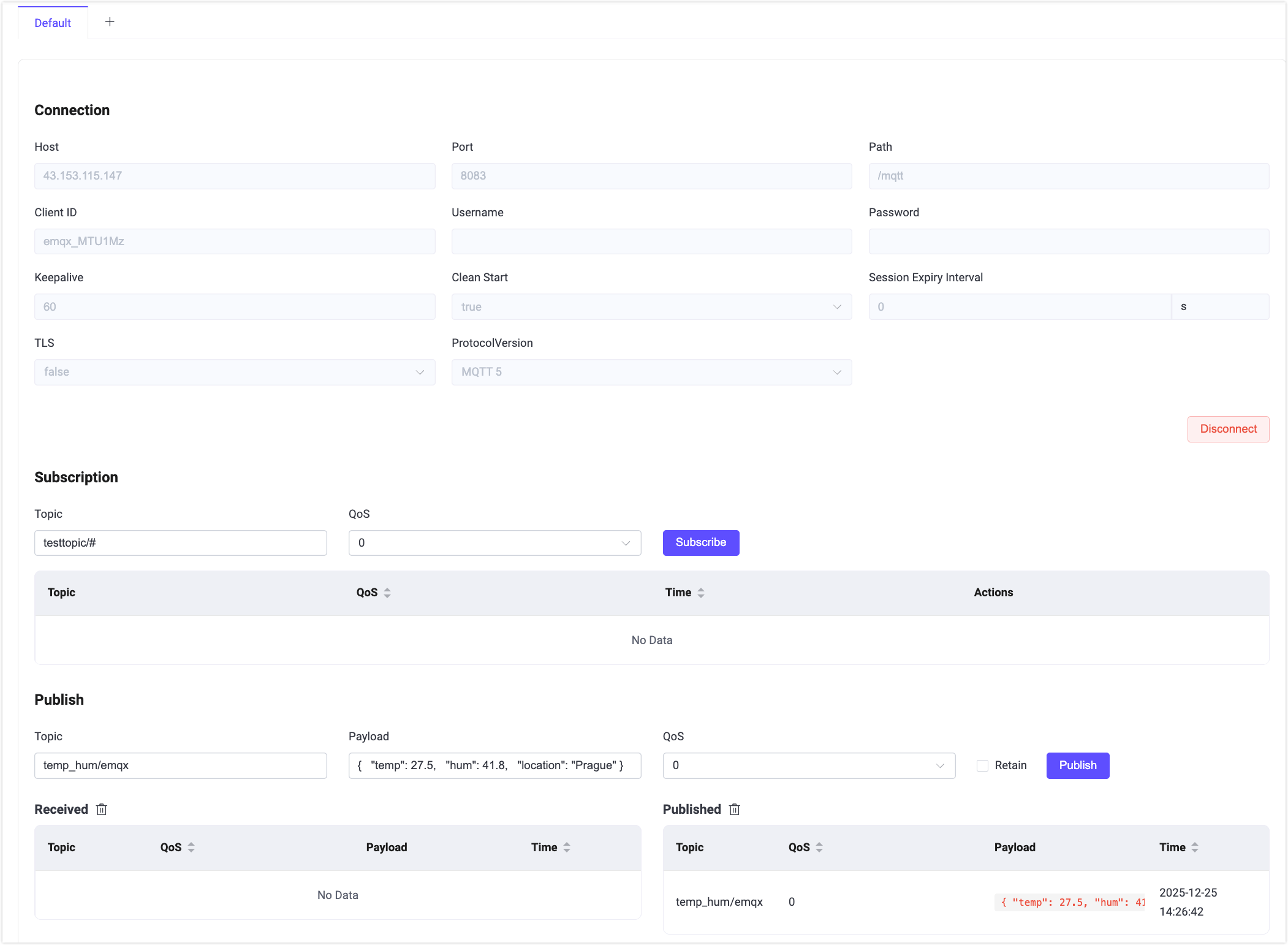The width and height of the screenshot is (1288, 945).
Task: Sort Received messages by Time
Action: [567, 847]
